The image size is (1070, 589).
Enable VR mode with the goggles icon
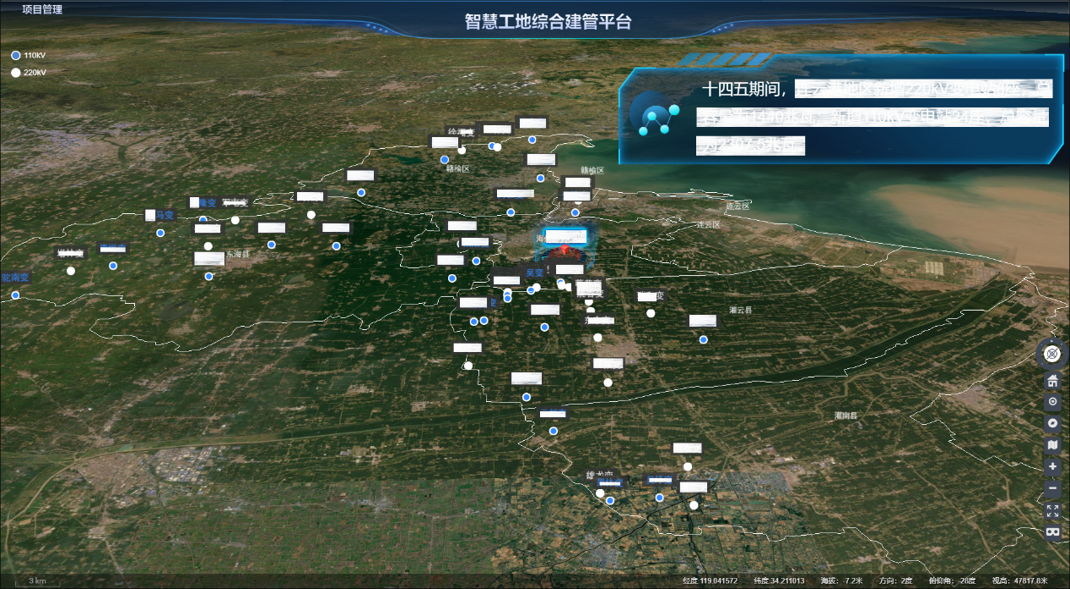[1052, 532]
